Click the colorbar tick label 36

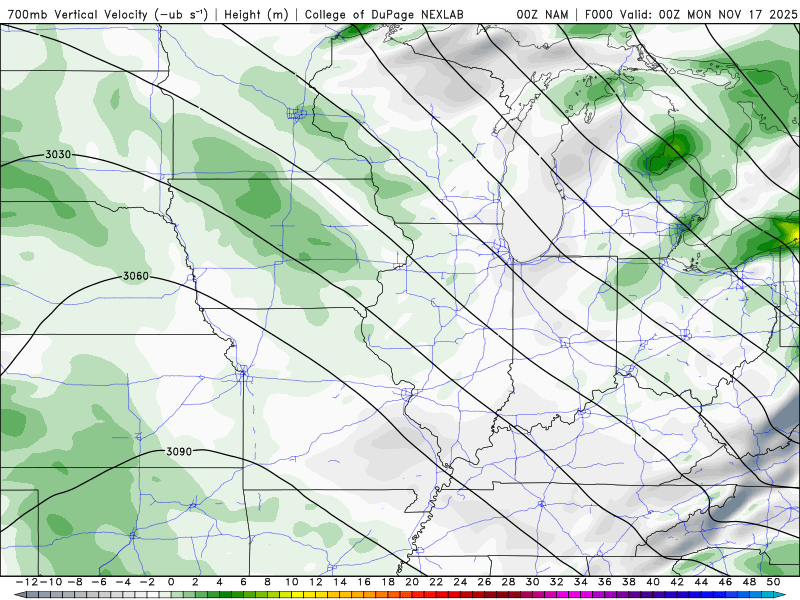tap(605, 582)
